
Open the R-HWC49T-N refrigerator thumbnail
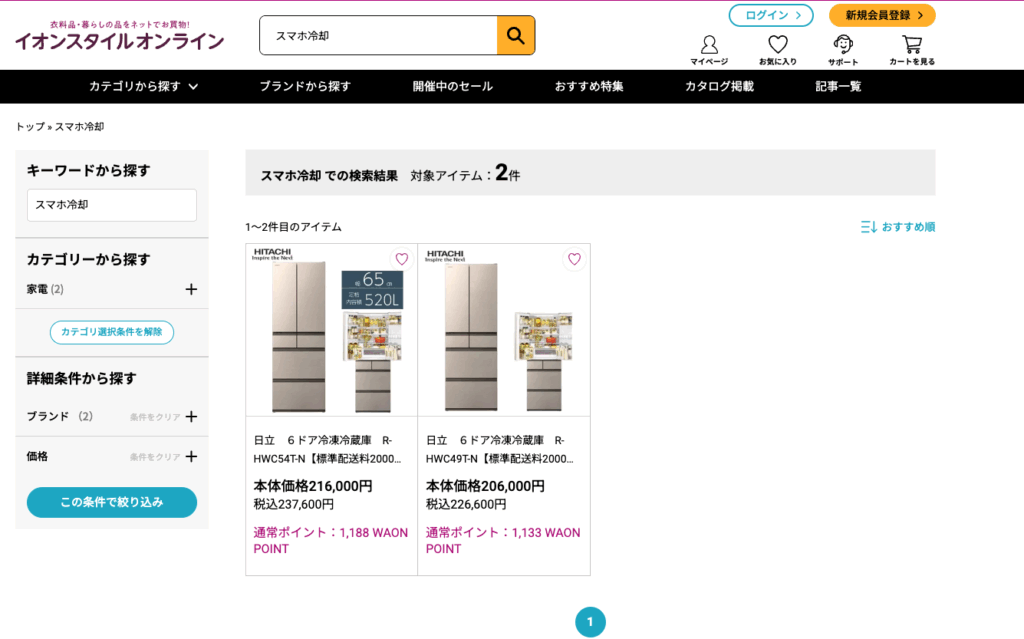(504, 330)
